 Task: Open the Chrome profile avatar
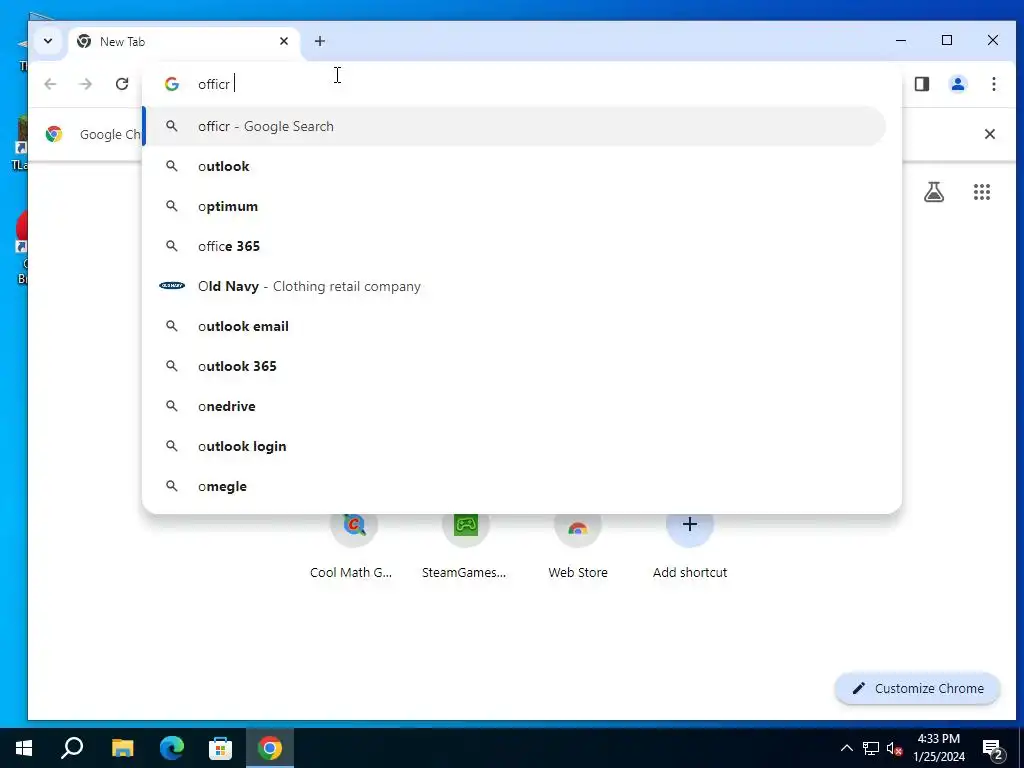(957, 84)
